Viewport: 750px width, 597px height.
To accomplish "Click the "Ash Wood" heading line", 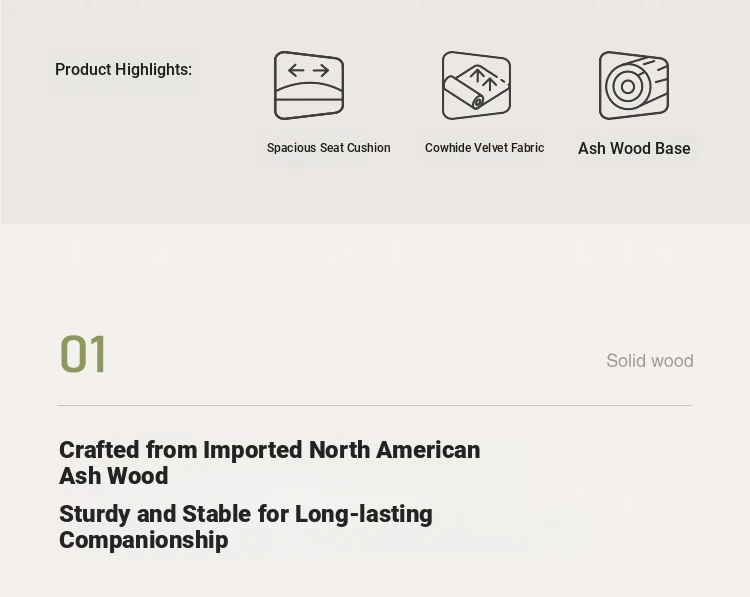I will click(114, 476).
